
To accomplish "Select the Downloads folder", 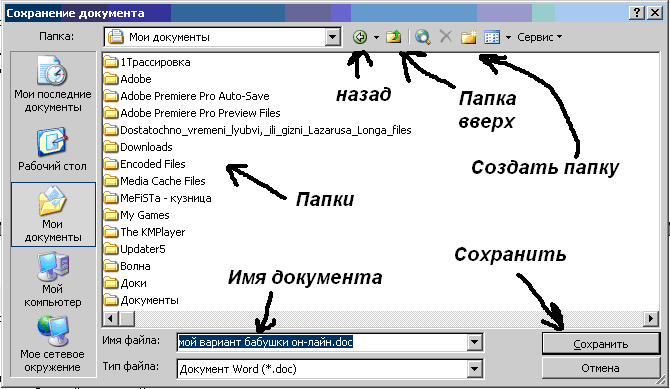I will [x=138, y=147].
